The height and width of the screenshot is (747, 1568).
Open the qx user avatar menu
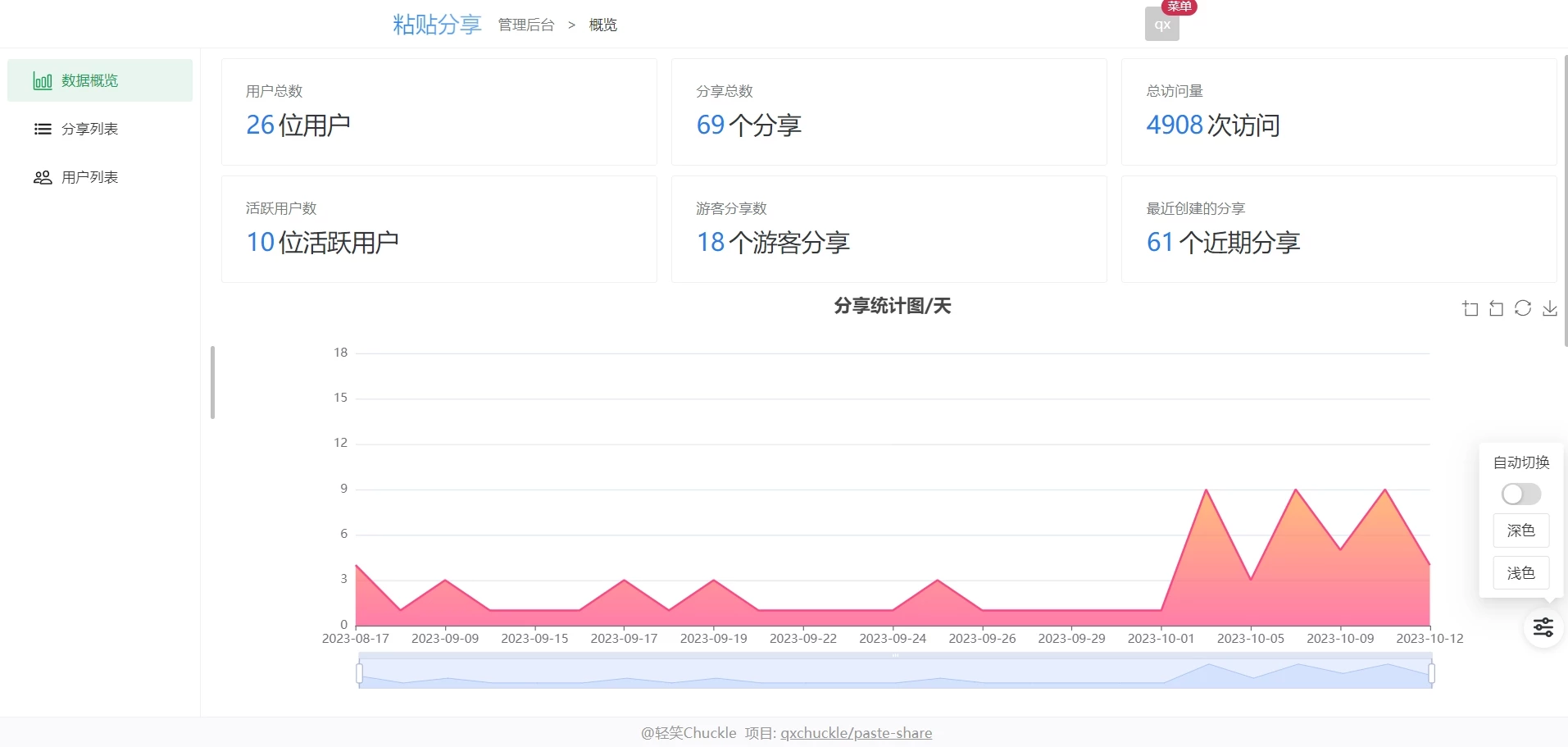(x=1162, y=25)
